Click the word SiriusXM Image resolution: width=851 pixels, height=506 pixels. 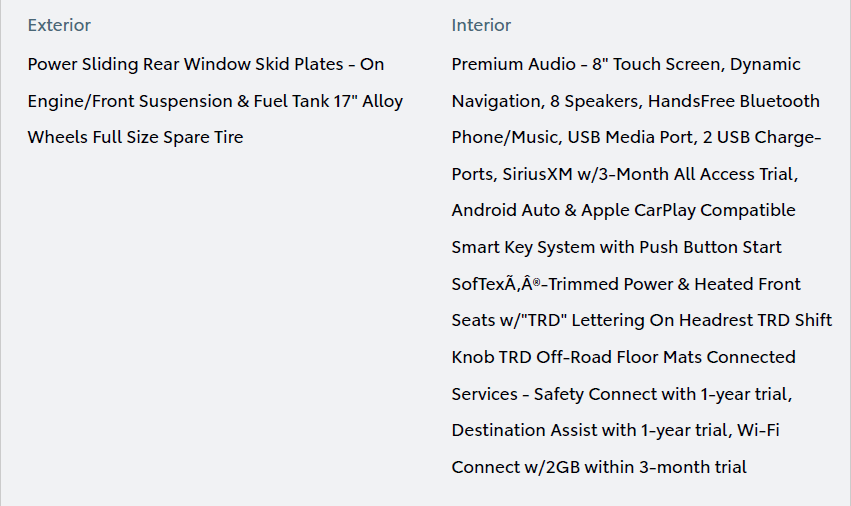(537, 174)
